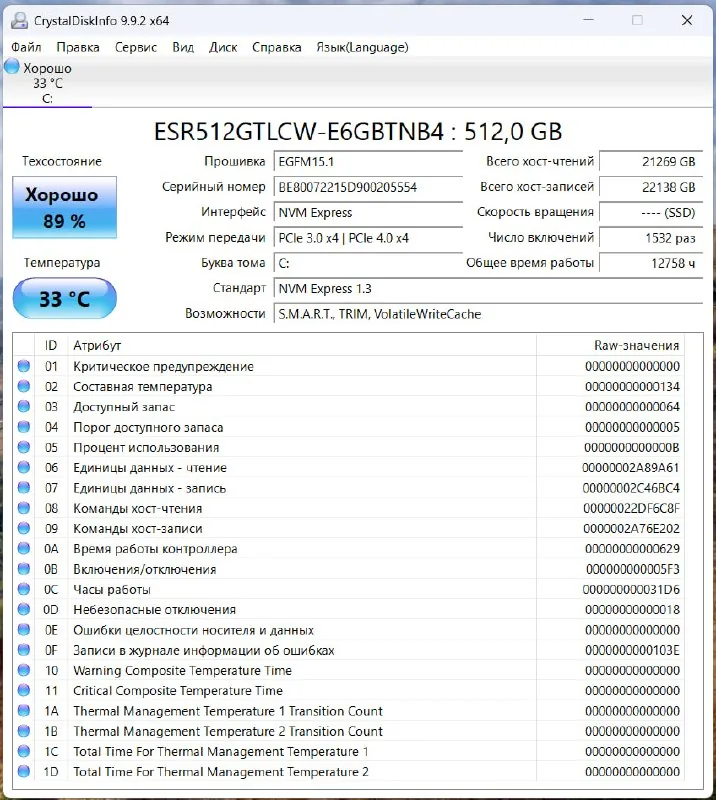Click the Стандарт field NVM Express 1.3
The width and height of the screenshot is (716, 800).
coord(488,289)
